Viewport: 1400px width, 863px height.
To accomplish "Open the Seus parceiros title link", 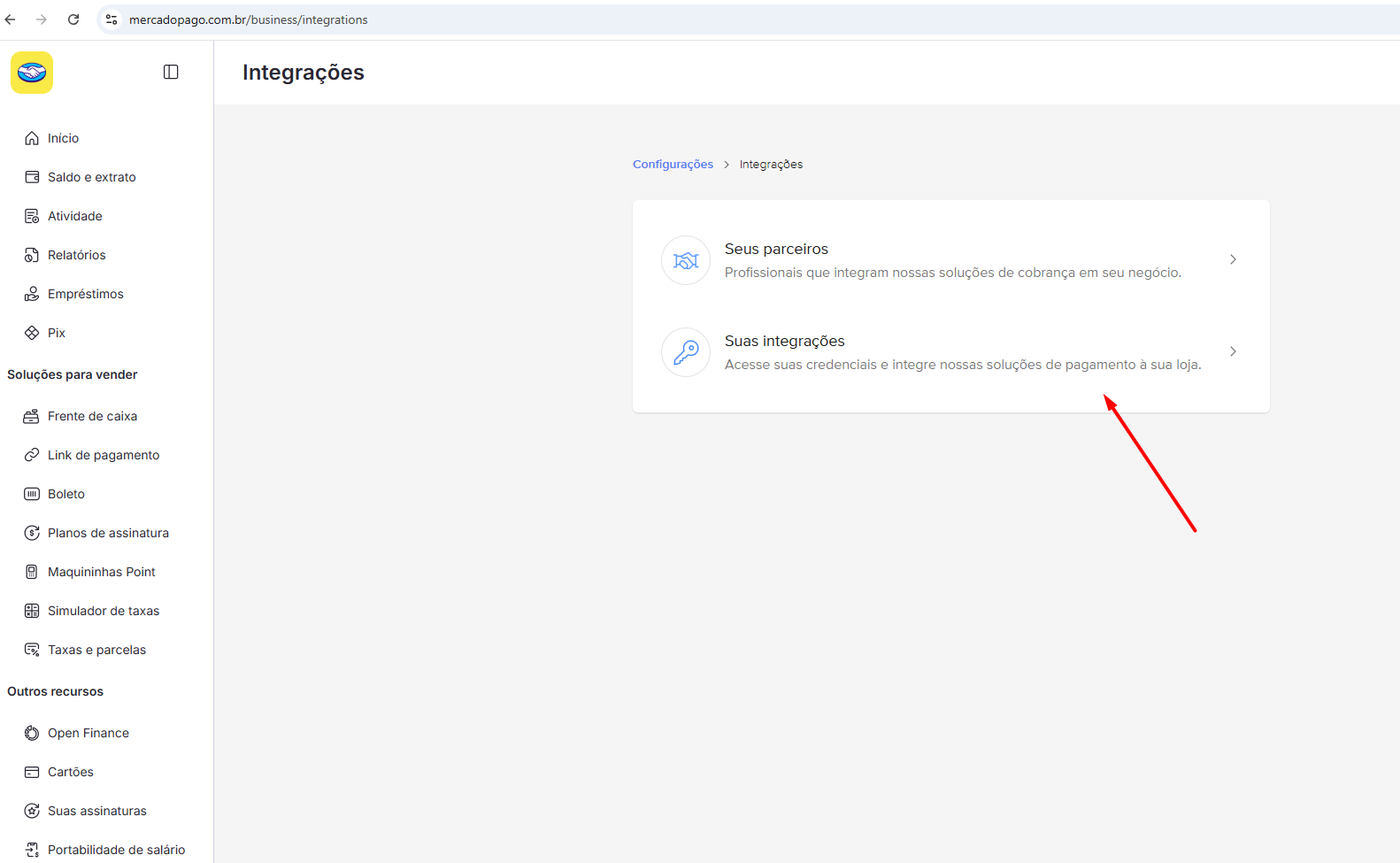I will point(776,250).
